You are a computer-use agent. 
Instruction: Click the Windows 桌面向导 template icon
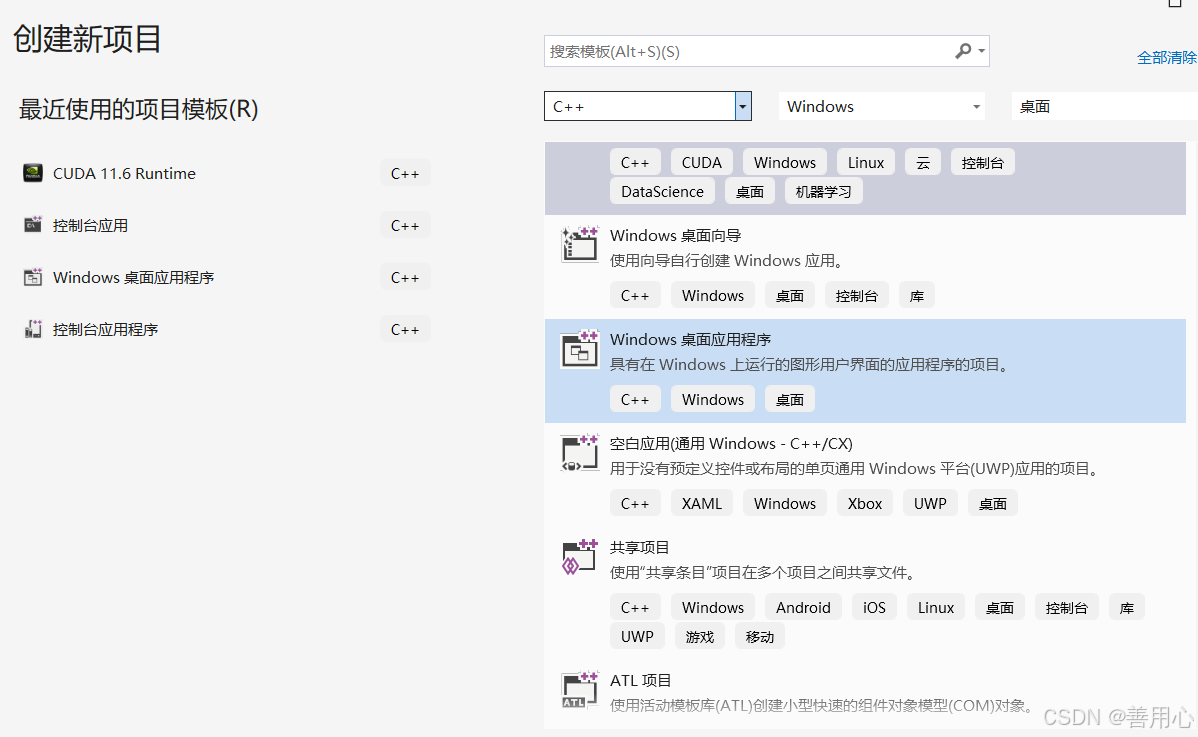click(x=580, y=244)
